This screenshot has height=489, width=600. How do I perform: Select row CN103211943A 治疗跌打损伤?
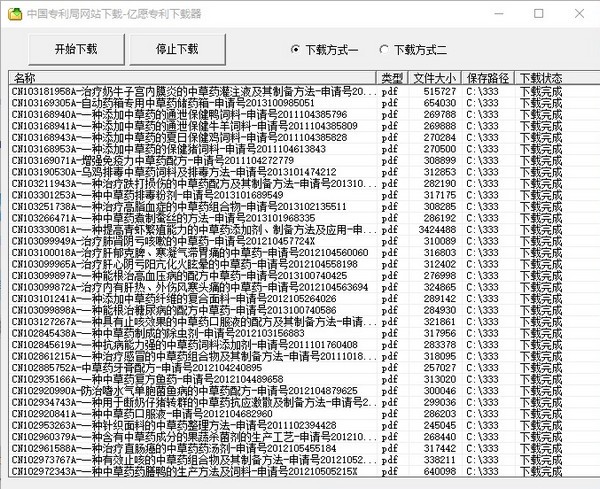pos(304,184)
